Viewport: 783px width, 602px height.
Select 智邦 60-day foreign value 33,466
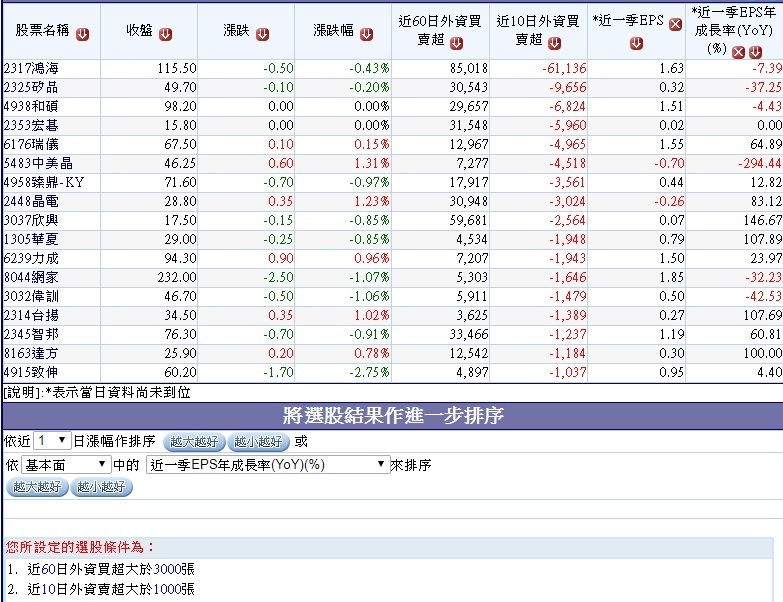469,334
